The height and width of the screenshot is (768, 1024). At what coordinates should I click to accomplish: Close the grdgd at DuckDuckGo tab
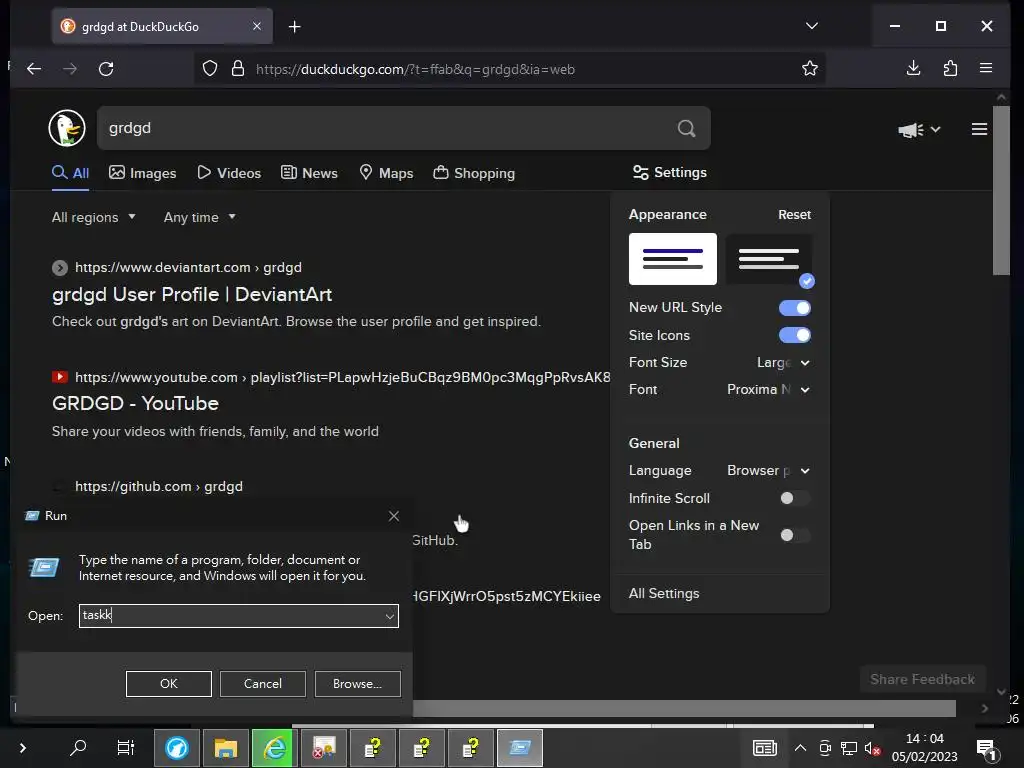[x=257, y=26]
